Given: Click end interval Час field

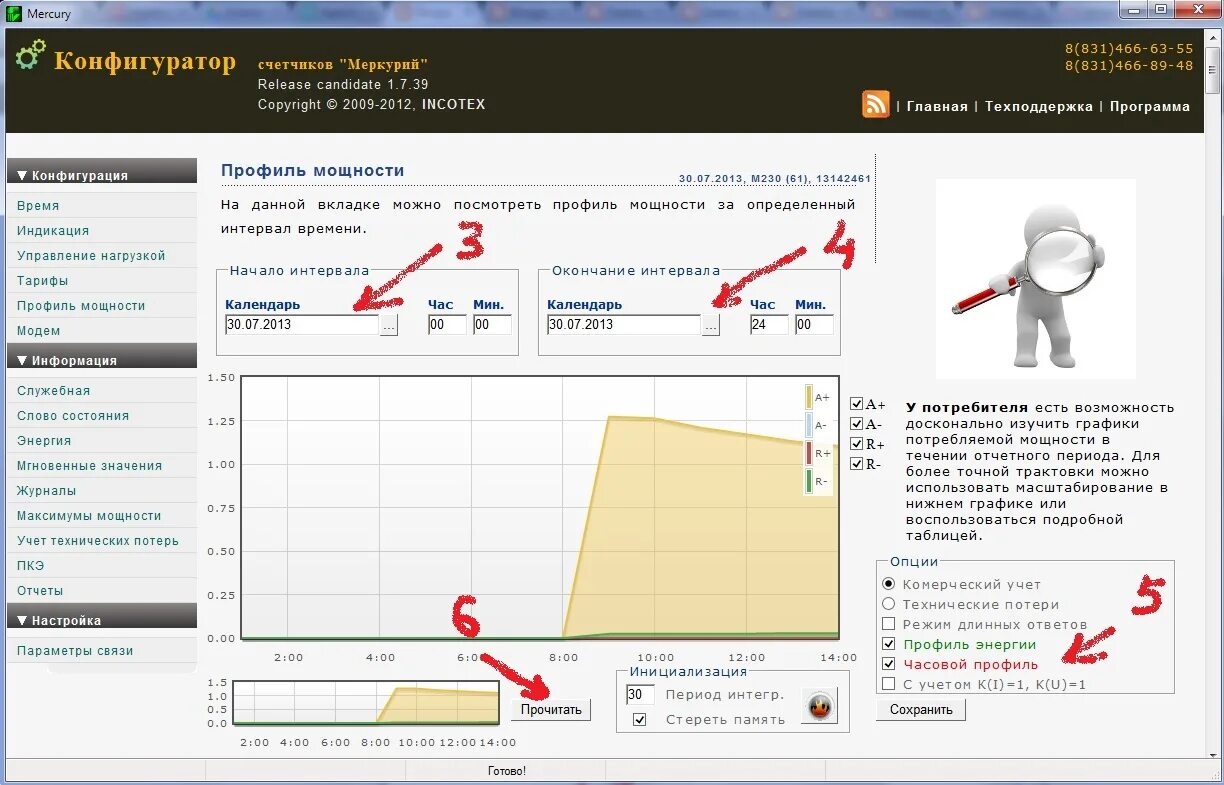Looking at the screenshot, I should [x=769, y=325].
